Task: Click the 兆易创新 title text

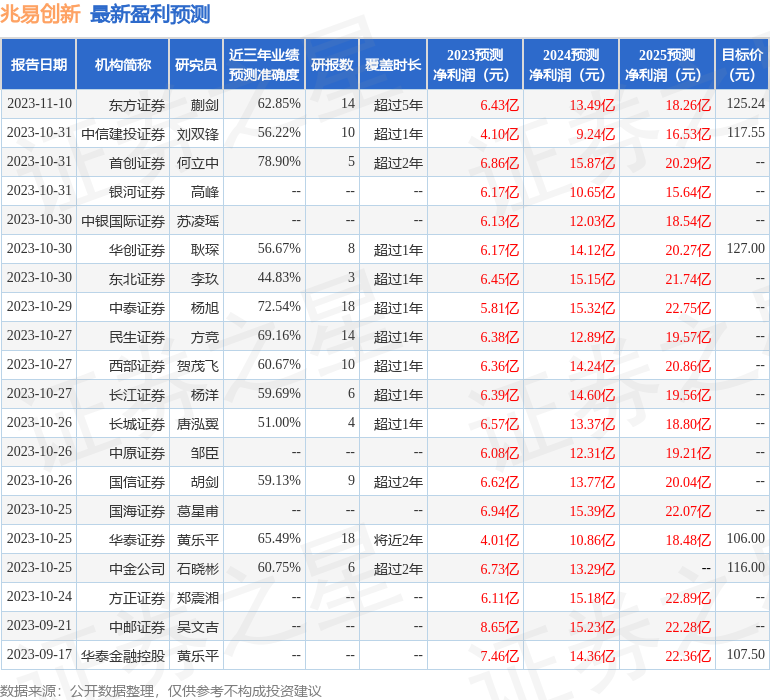Action: [x=40, y=14]
